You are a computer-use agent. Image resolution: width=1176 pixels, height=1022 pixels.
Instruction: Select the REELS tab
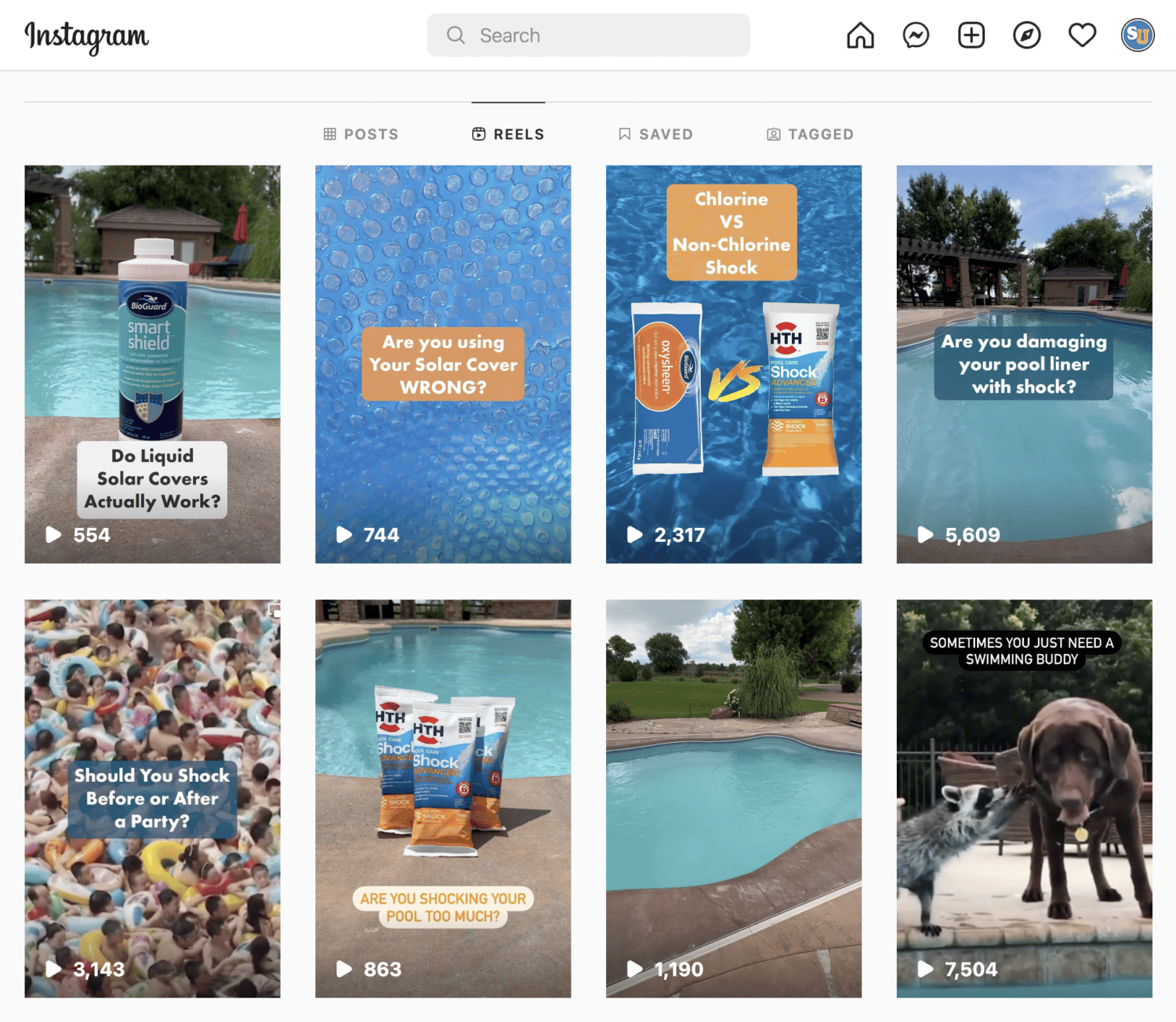[508, 134]
